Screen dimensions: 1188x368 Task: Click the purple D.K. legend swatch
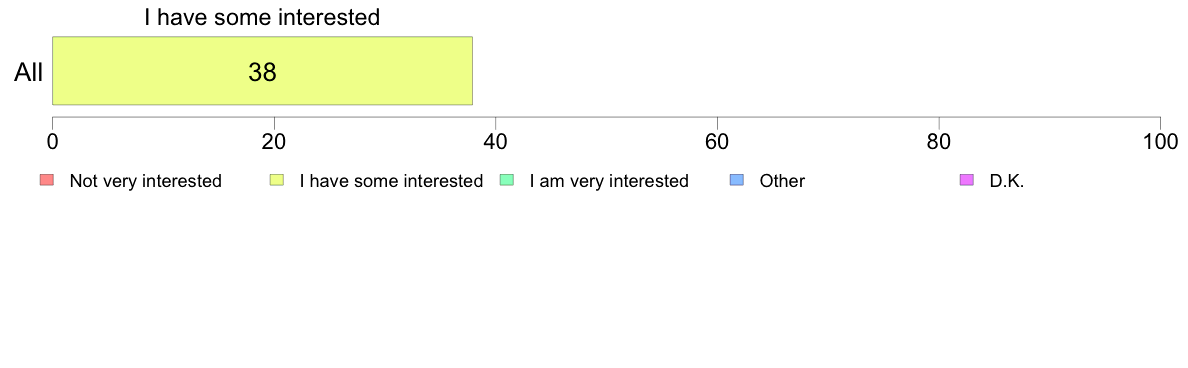tap(967, 180)
